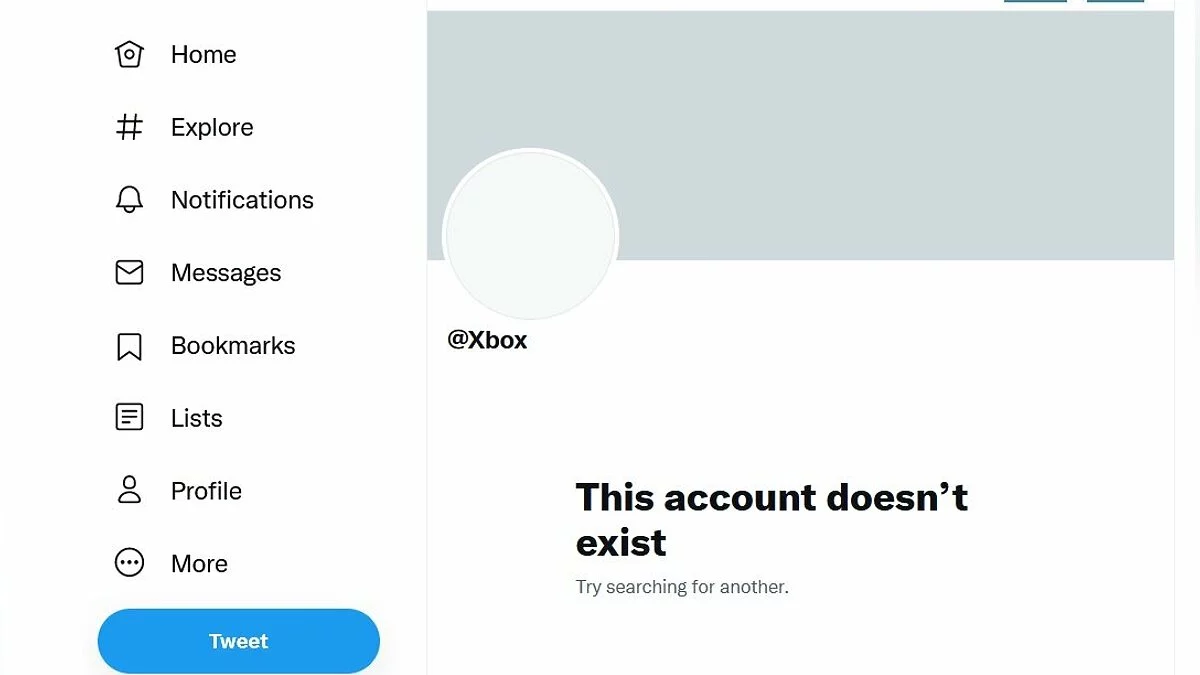Viewport: 1200px width, 675px height.
Task: Click the Messages envelope icon
Action: click(129, 272)
